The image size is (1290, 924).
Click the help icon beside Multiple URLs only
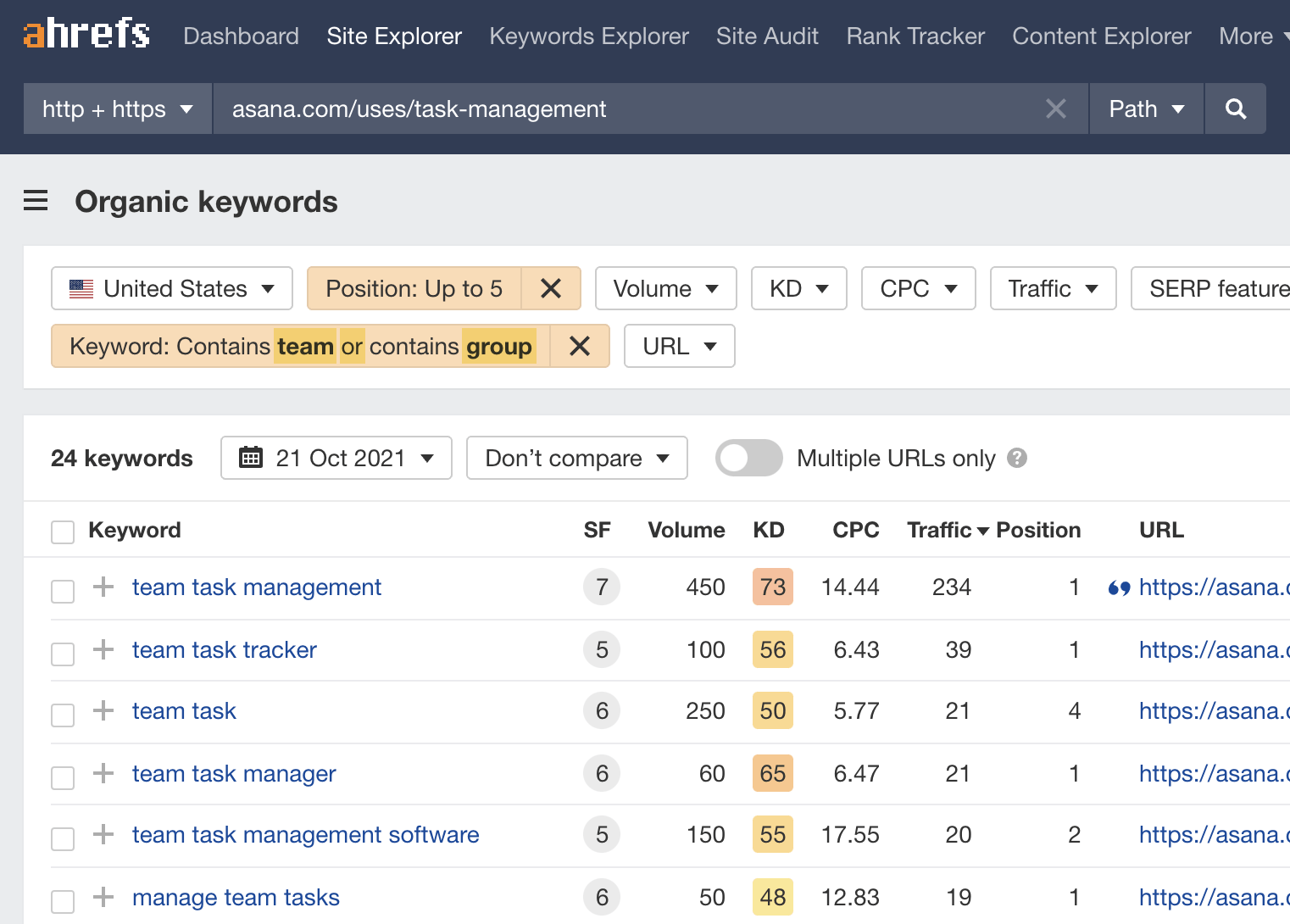[1020, 458]
